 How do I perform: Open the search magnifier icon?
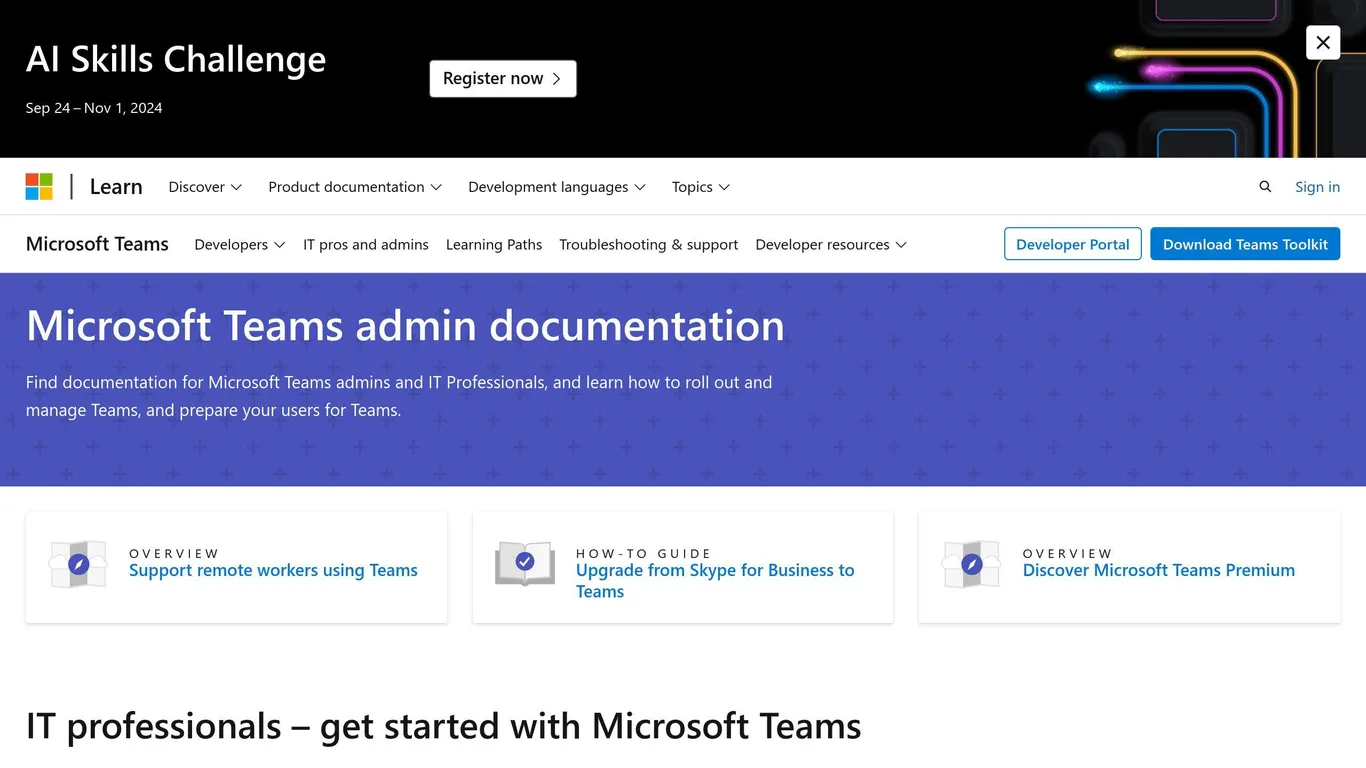point(1265,187)
